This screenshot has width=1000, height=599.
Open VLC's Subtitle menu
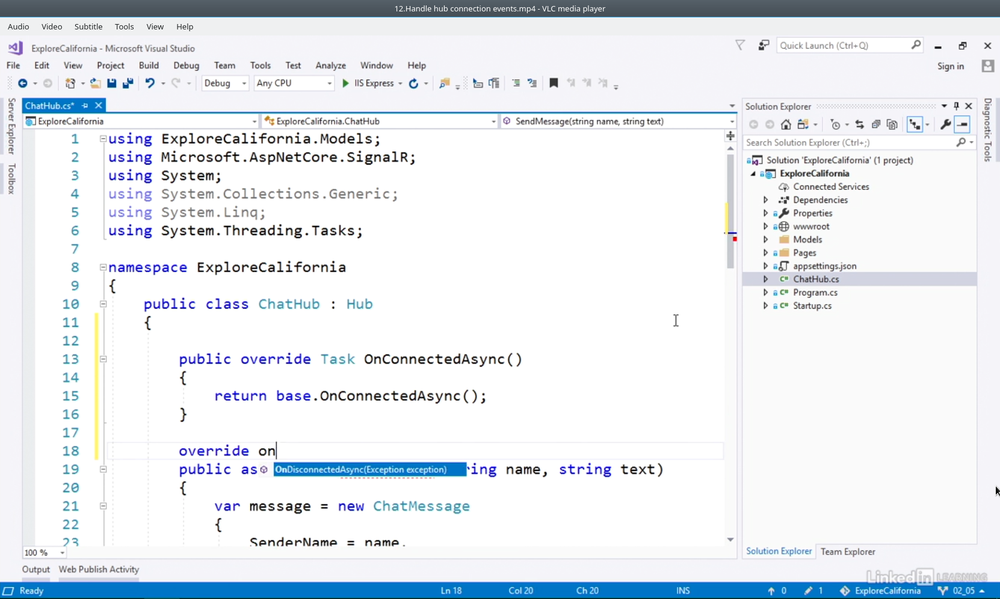tap(88, 27)
